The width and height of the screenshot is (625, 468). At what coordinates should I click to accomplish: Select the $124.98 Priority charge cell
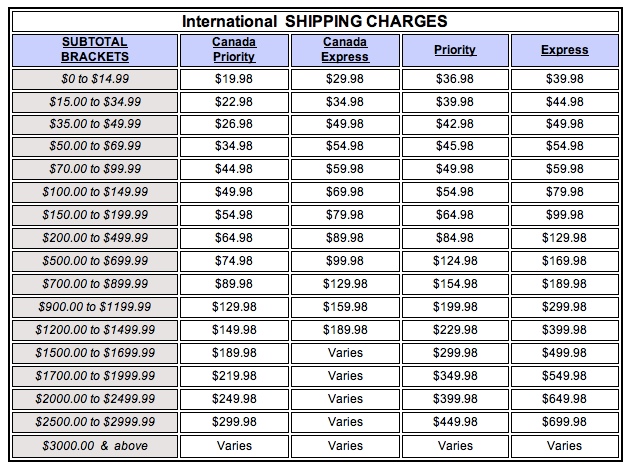pos(455,261)
